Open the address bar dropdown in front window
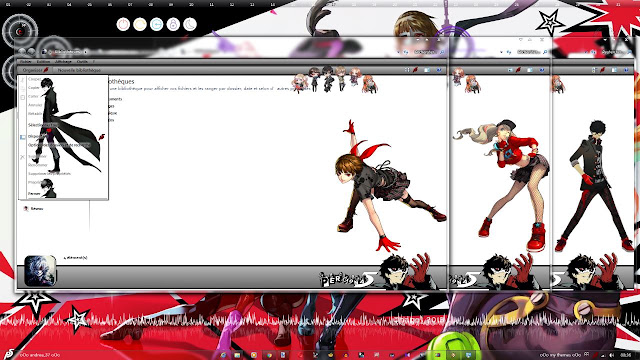Image resolution: width=640 pixels, height=360 pixels. [x=398, y=52]
